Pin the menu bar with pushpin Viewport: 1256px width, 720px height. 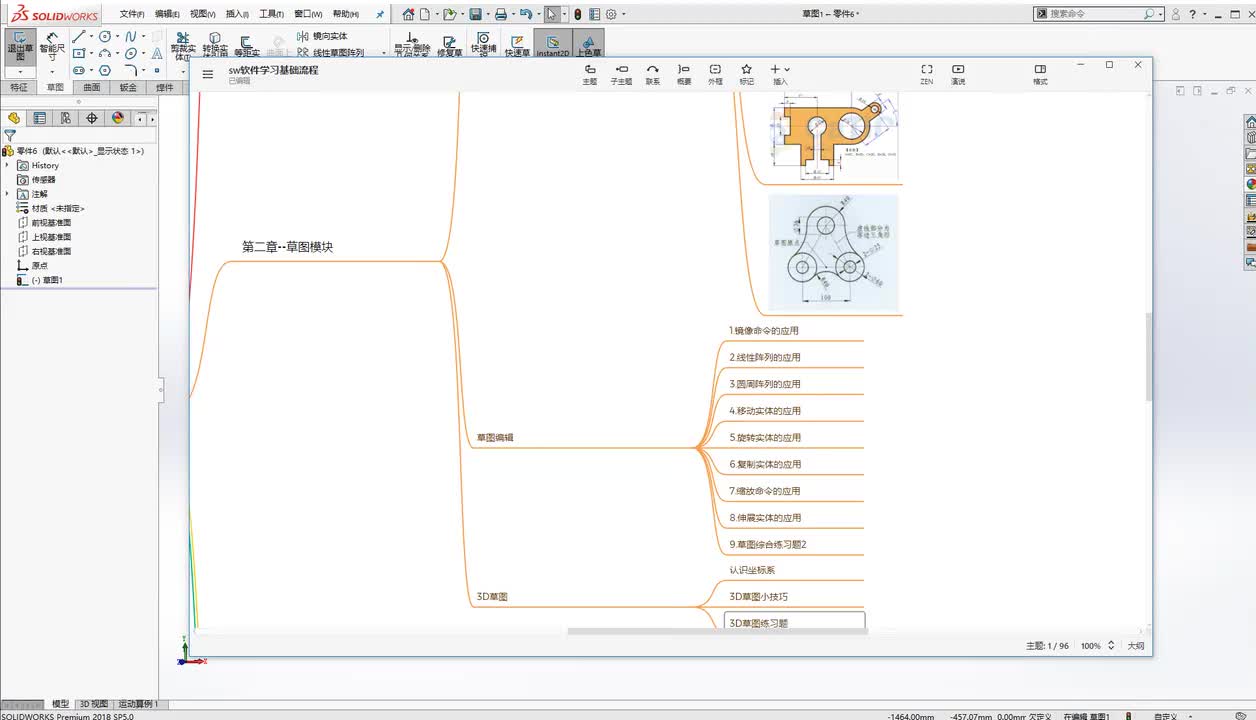point(380,15)
